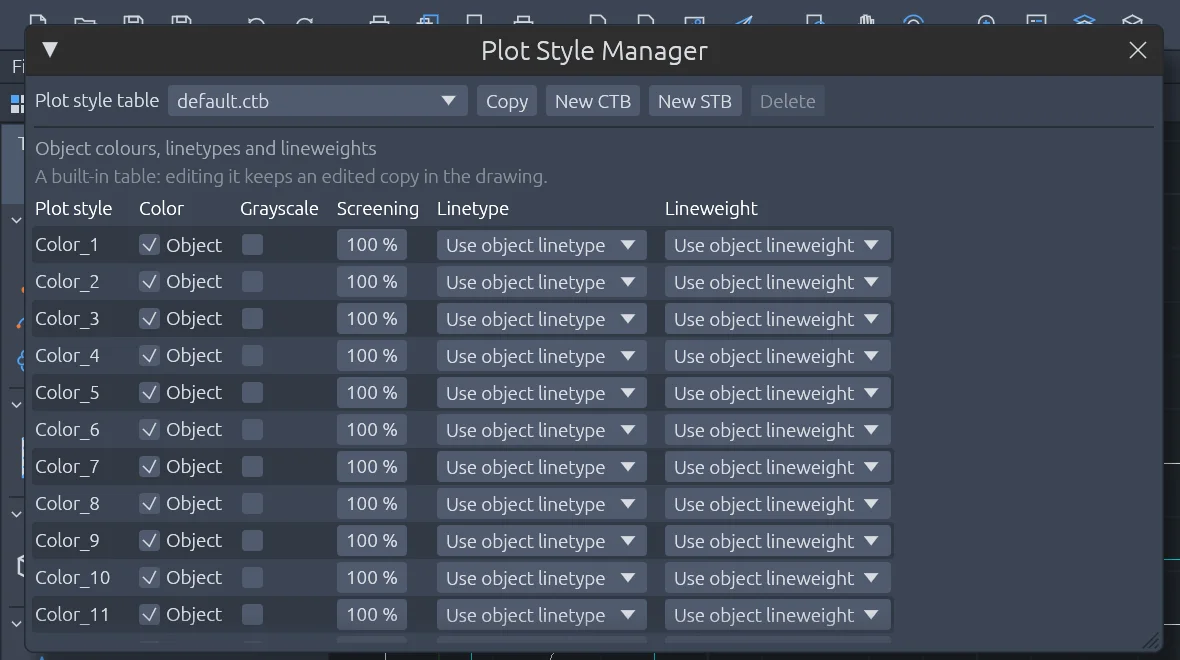Click the Color_9 plot style name
Image resolution: width=1180 pixels, height=660 pixels.
67,540
